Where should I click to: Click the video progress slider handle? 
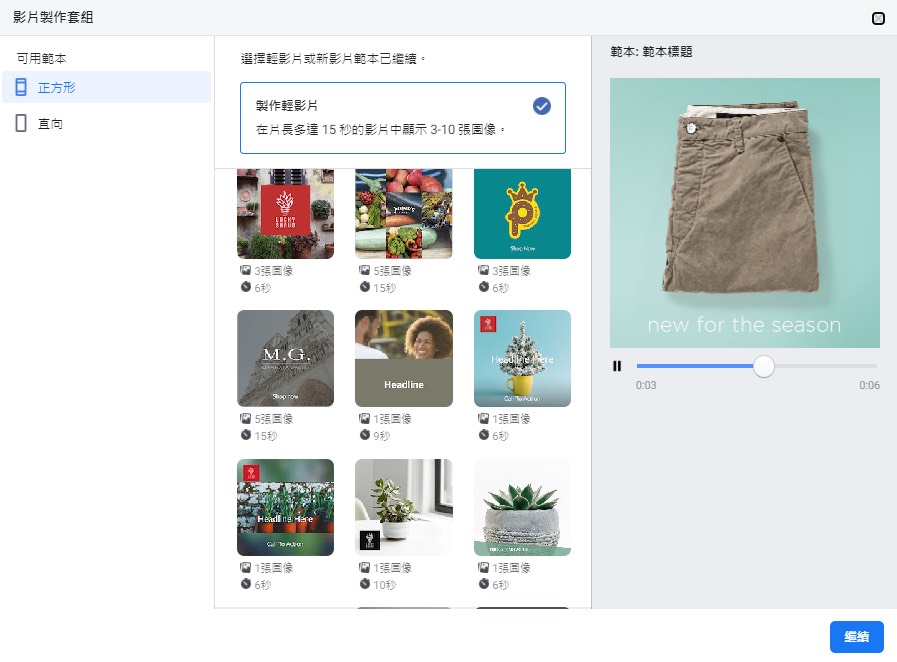pos(763,366)
